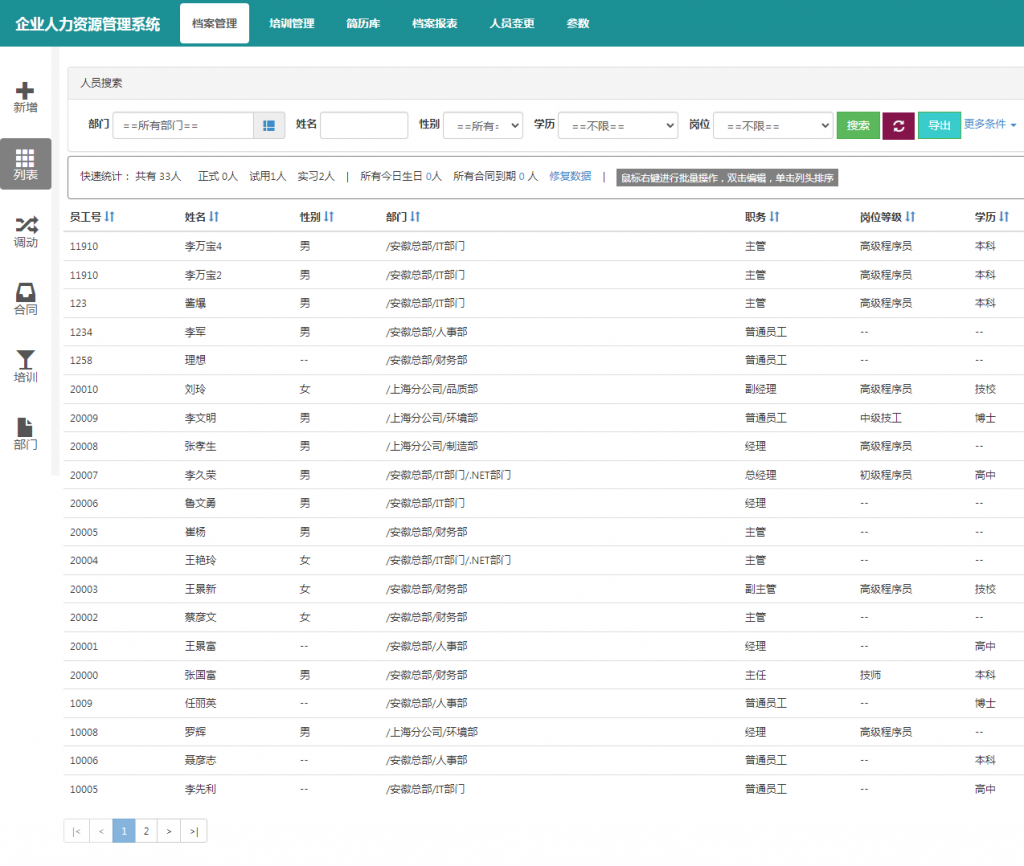The image size is (1024, 866).
Task: Go to previous page arrow
Action: (101, 831)
